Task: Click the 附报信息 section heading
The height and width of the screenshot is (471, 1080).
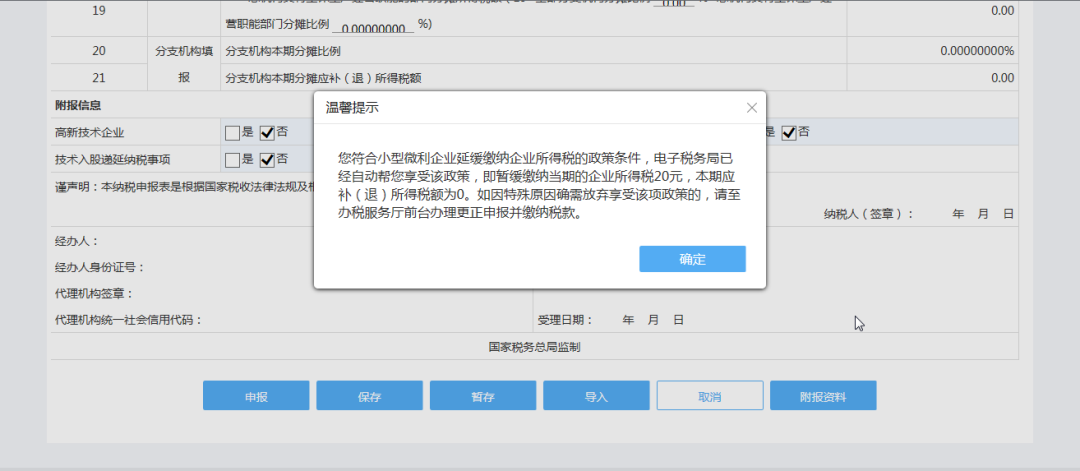Action: [78, 105]
